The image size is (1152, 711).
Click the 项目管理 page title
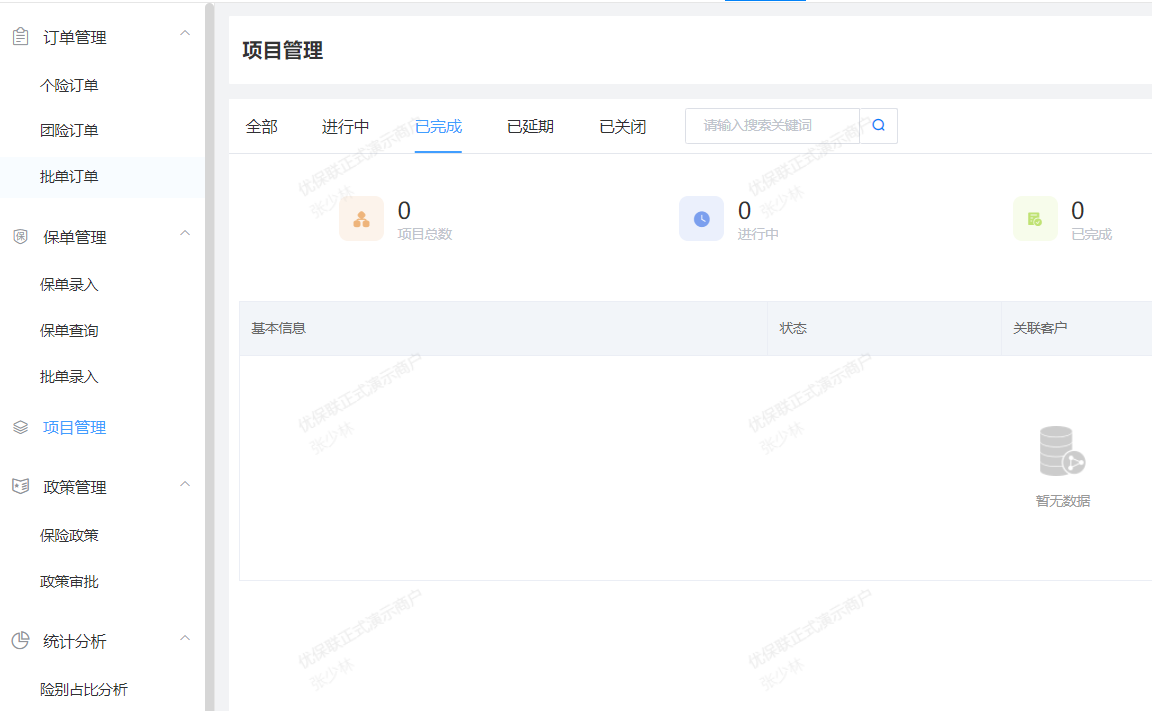coord(283,51)
